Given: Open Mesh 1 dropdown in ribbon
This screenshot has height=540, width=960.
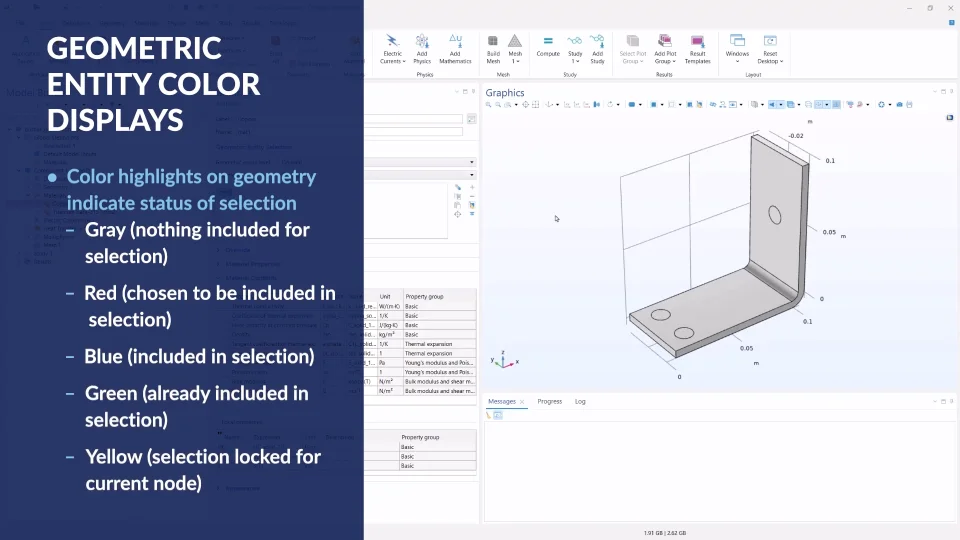Looking at the screenshot, I should tap(516, 61).
